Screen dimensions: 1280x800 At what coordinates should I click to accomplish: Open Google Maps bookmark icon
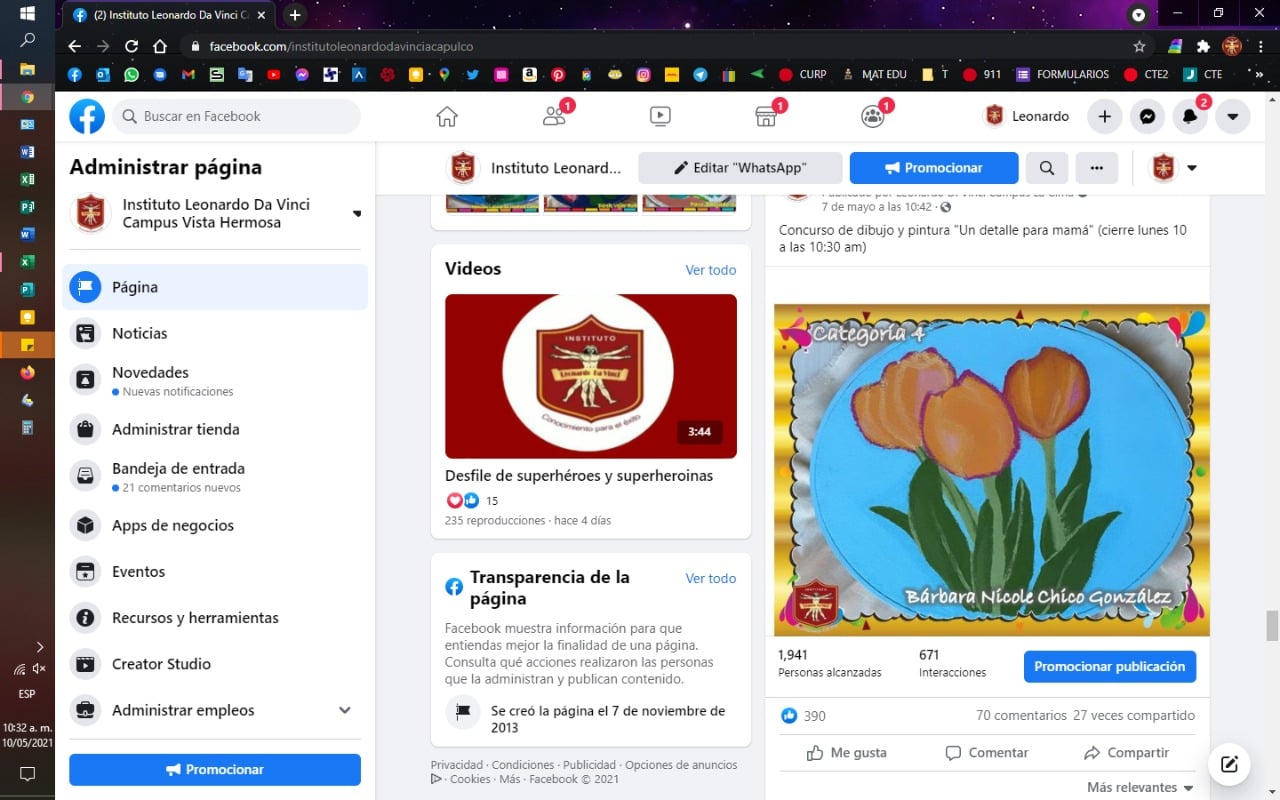point(444,74)
